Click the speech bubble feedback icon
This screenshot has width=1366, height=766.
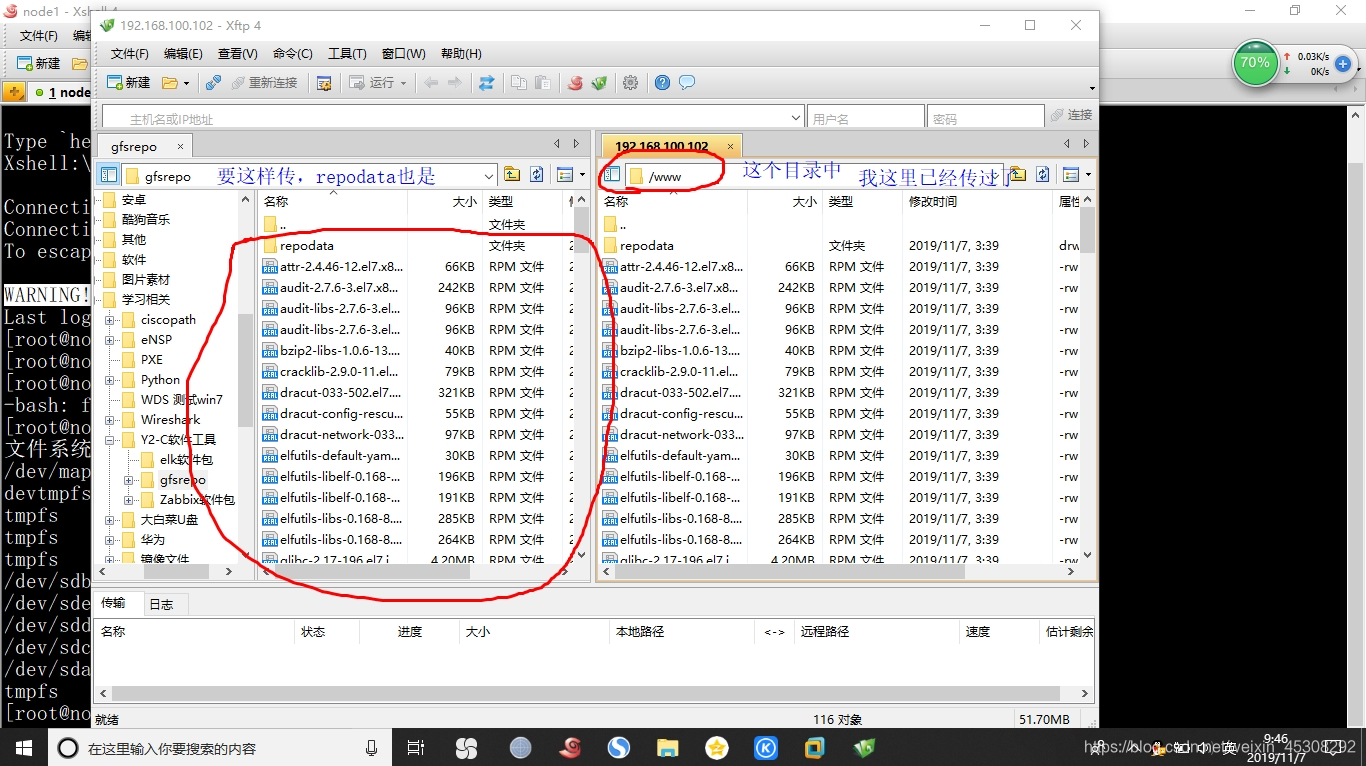pyautogui.click(x=687, y=83)
